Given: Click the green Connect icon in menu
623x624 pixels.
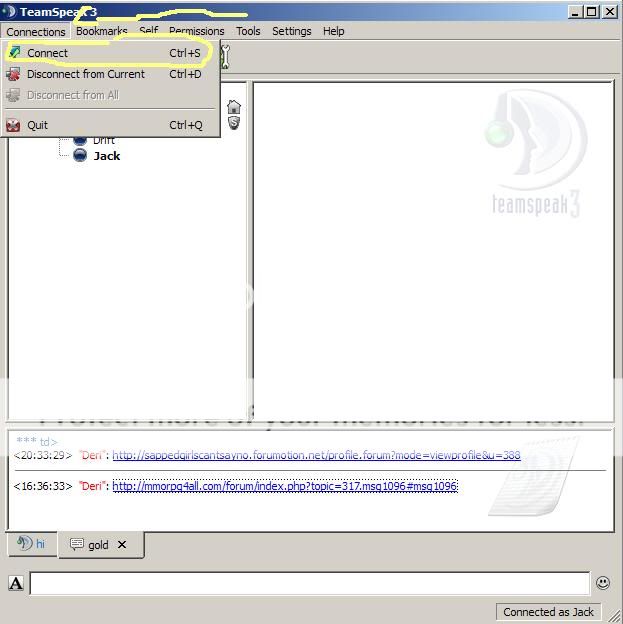Looking at the screenshot, I should 14,52.
